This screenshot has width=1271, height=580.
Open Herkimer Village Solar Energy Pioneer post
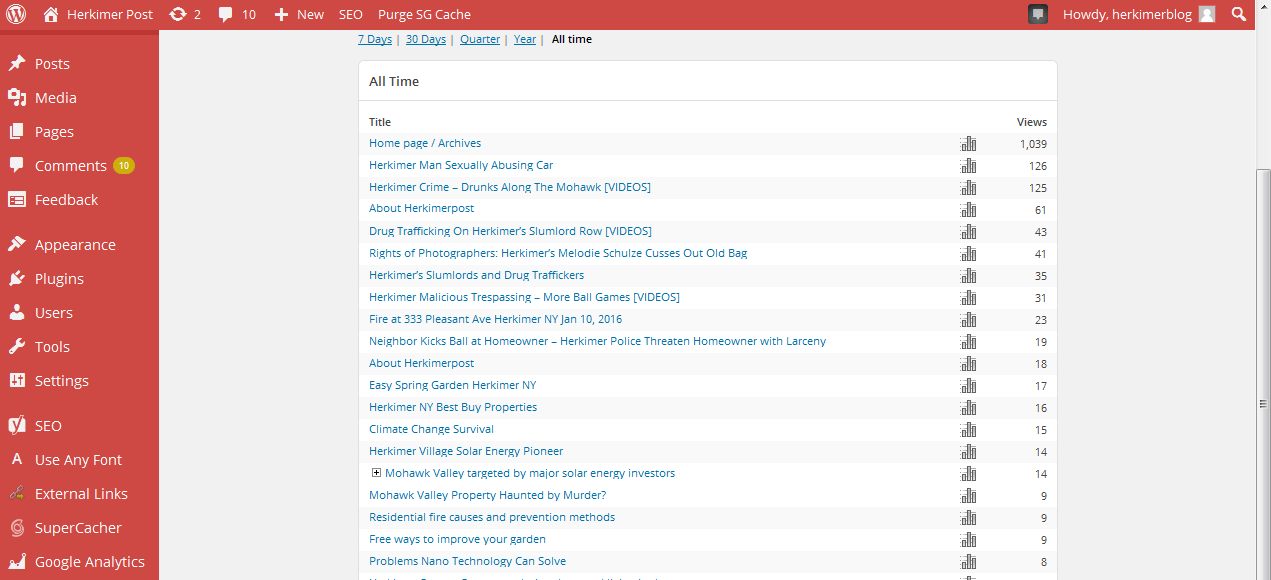[466, 451]
